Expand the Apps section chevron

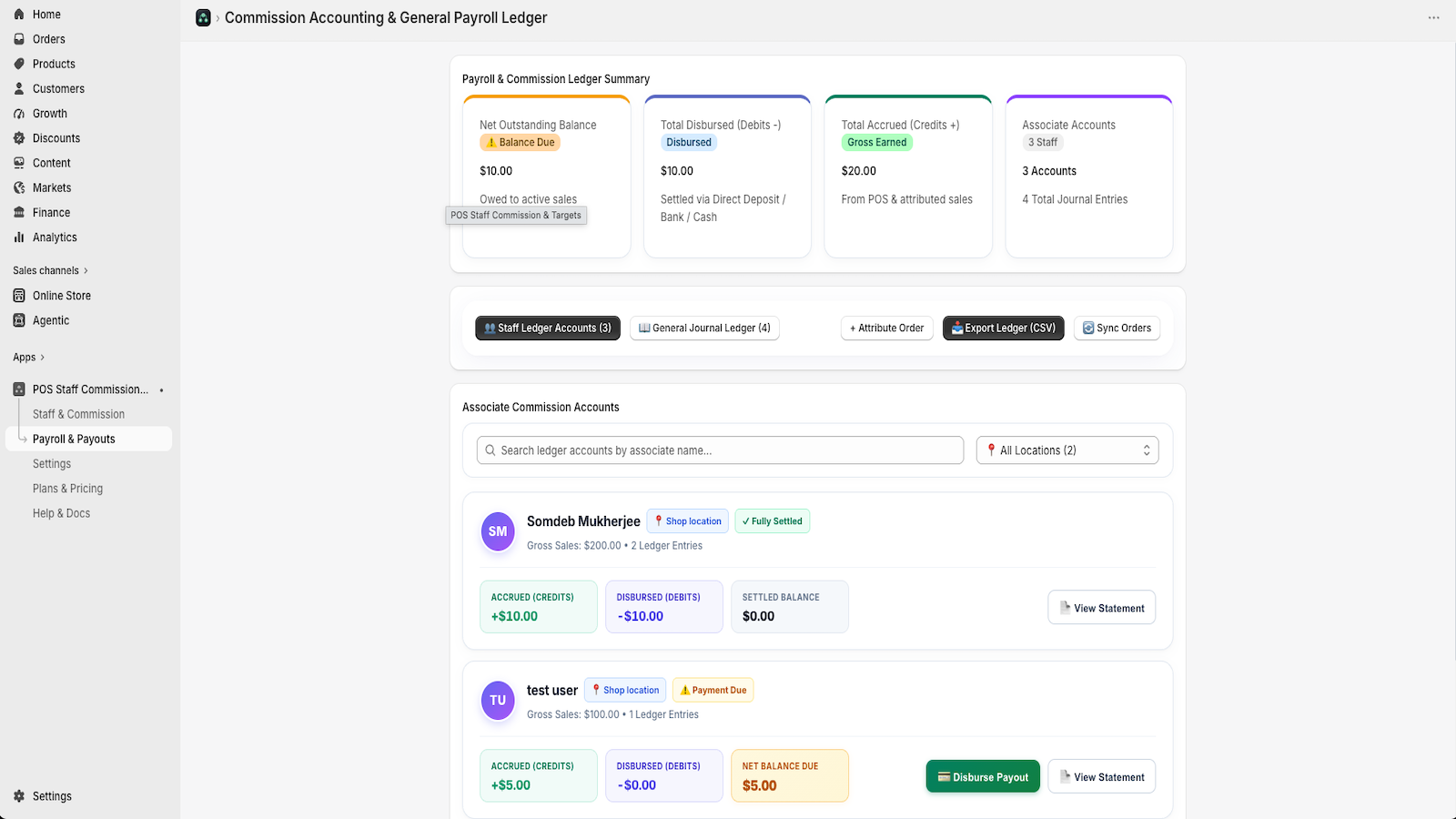pos(42,358)
